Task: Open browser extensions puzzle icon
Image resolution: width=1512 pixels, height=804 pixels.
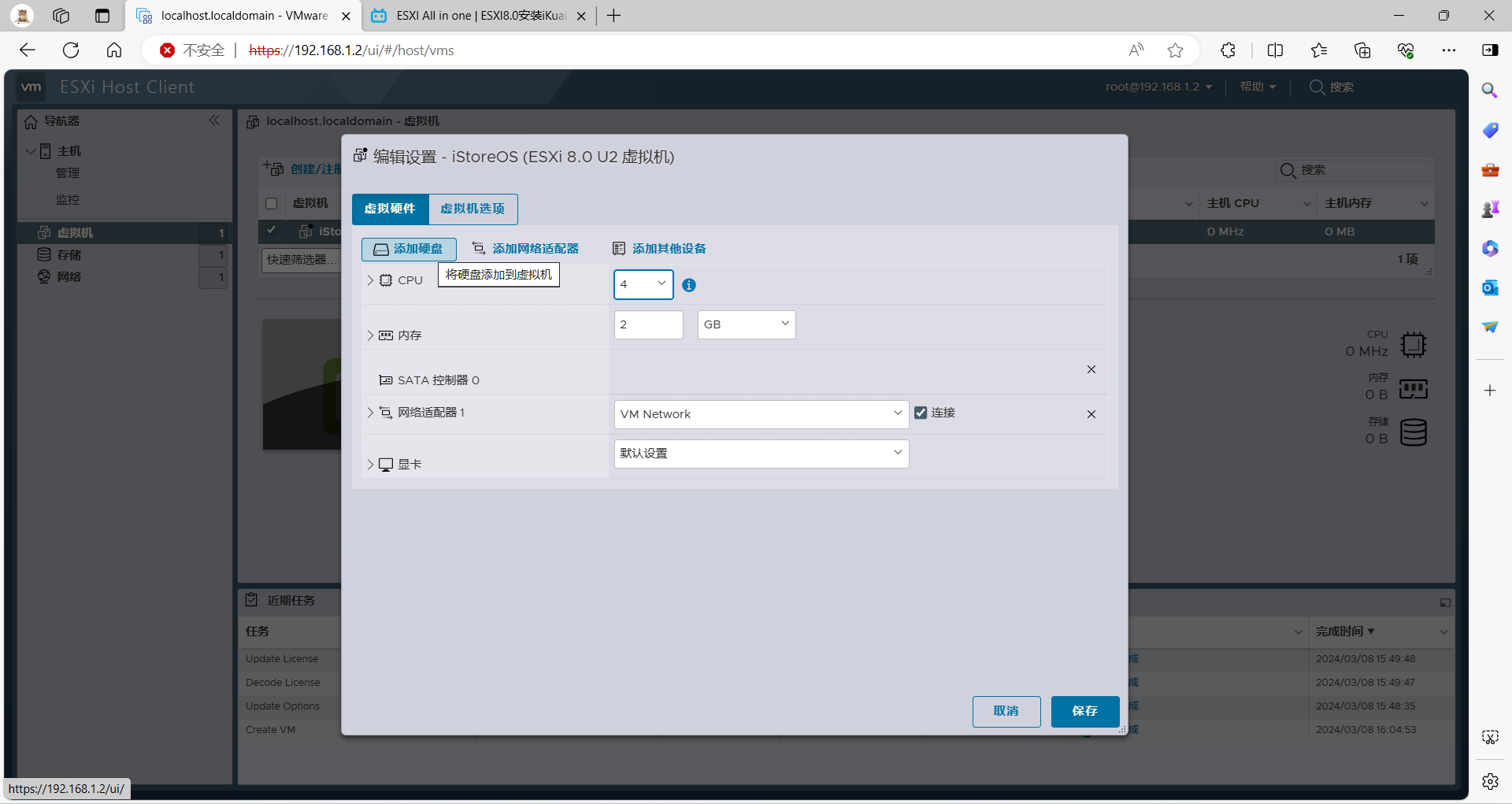Action: pyautogui.click(x=1228, y=50)
